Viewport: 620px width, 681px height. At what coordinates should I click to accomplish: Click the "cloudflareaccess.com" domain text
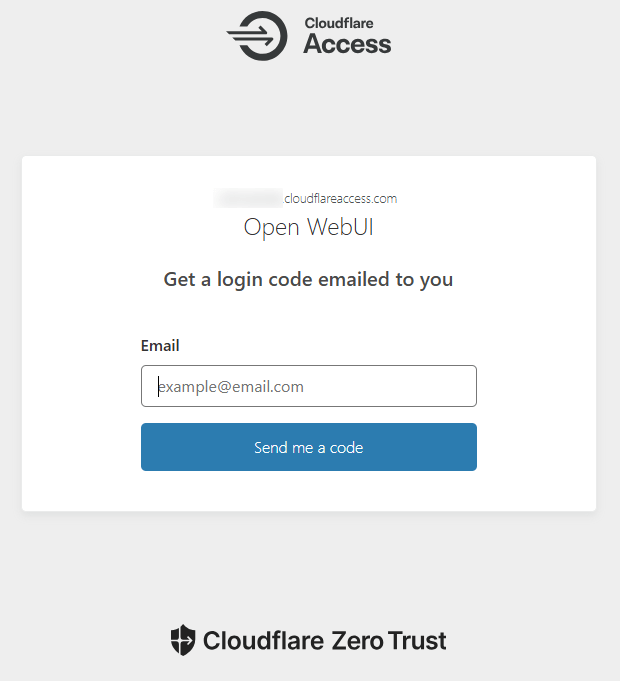[x=341, y=198]
